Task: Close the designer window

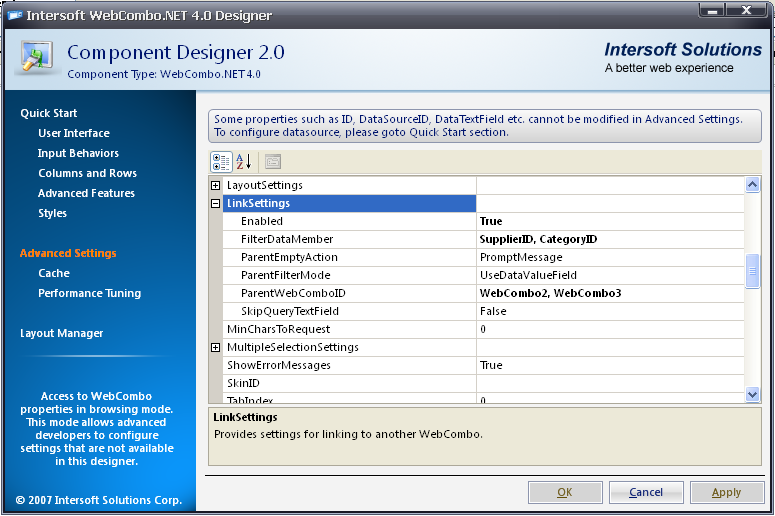Action: (747, 10)
